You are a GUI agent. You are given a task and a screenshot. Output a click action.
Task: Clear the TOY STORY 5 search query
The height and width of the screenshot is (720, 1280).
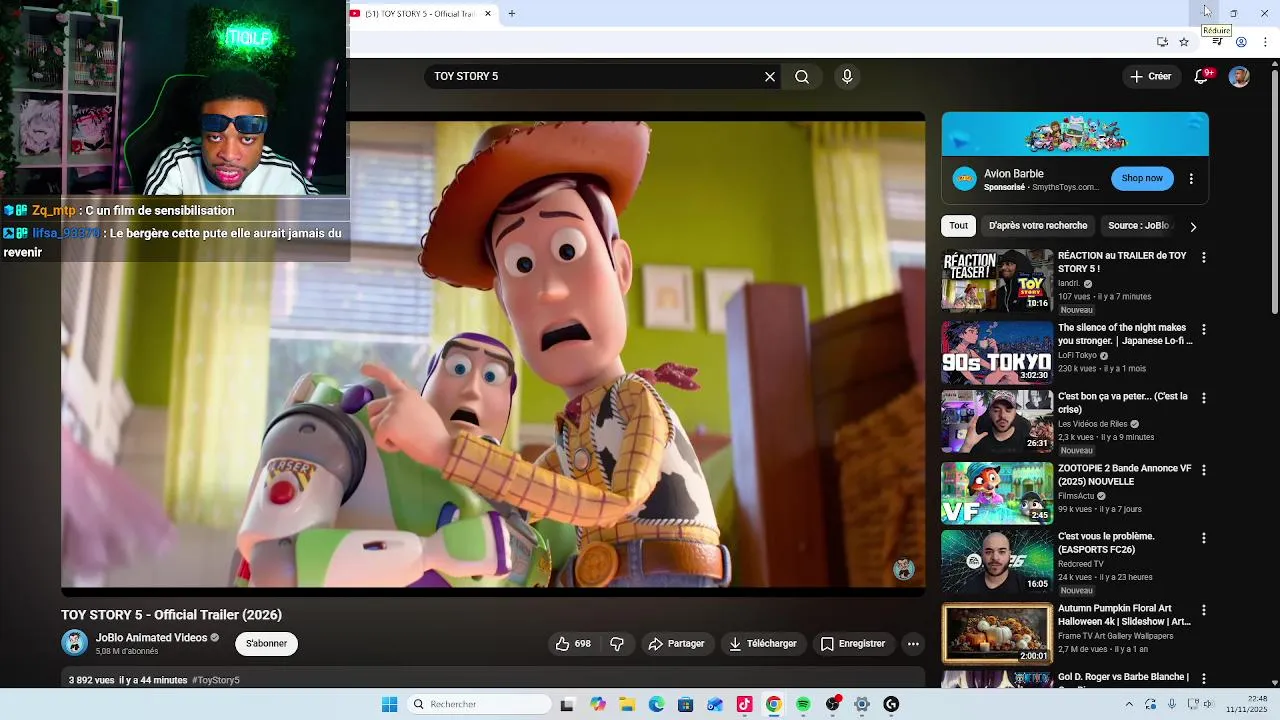coord(770,77)
